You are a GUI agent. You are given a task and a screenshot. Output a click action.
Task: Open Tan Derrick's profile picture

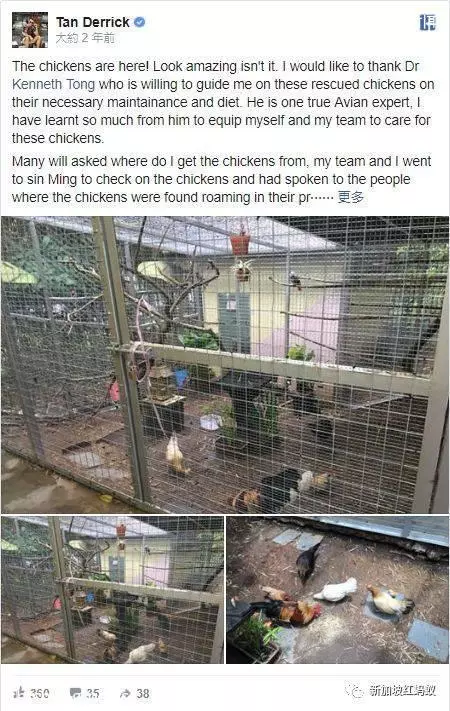[30, 30]
